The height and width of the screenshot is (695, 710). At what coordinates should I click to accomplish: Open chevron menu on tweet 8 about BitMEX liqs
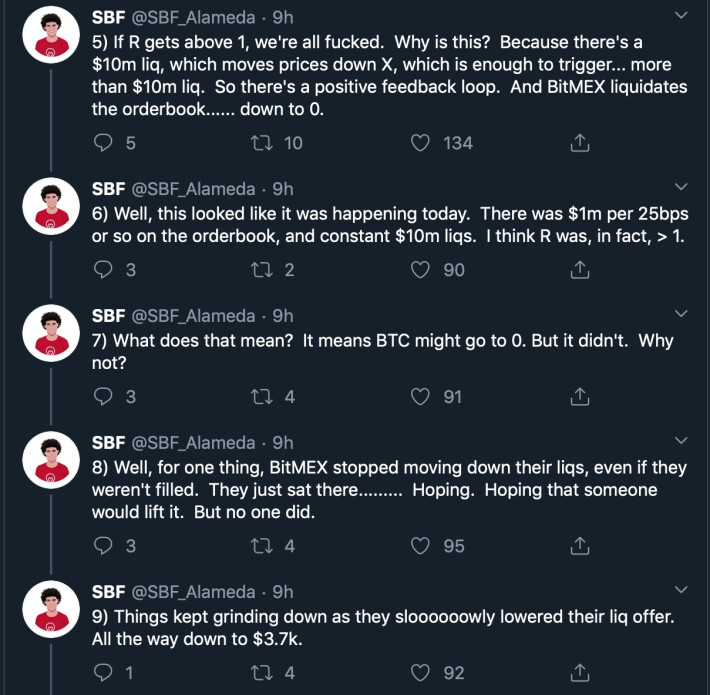tap(681, 440)
